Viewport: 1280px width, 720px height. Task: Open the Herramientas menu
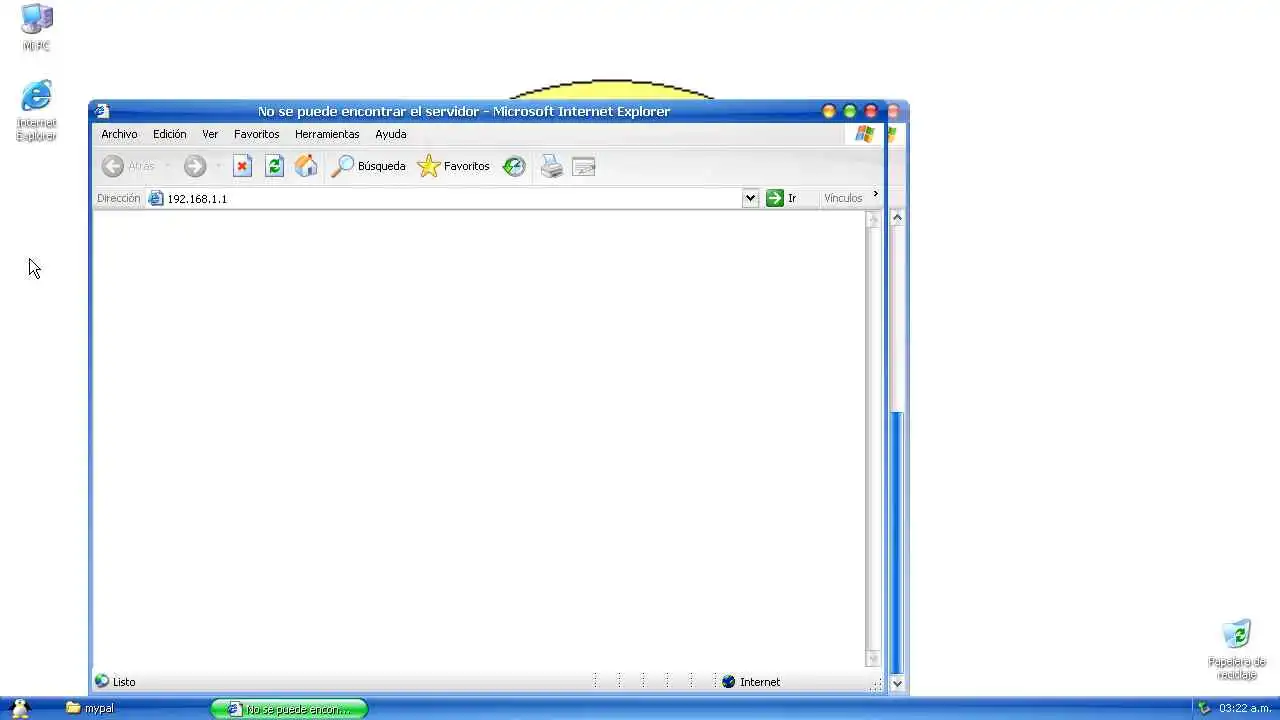pos(327,134)
